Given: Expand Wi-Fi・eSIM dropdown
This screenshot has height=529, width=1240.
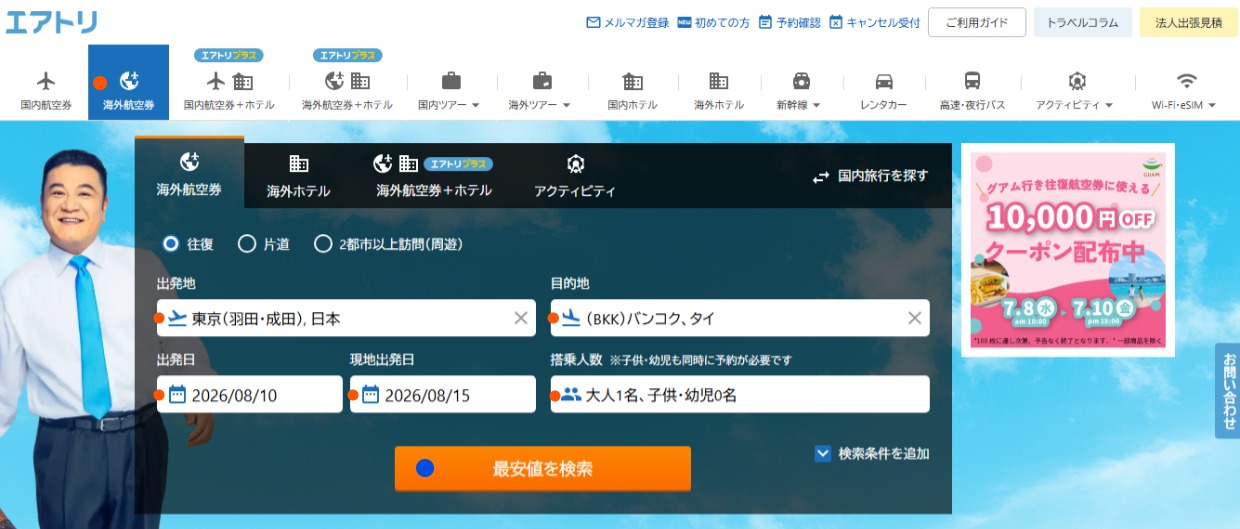Looking at the screenshot, I should coord(1186,90).
